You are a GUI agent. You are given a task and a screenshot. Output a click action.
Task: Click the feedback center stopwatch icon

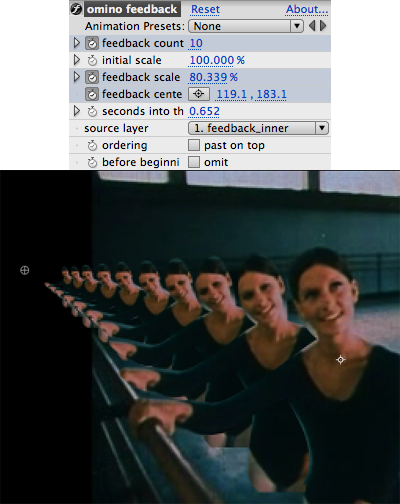coord(92,94)
